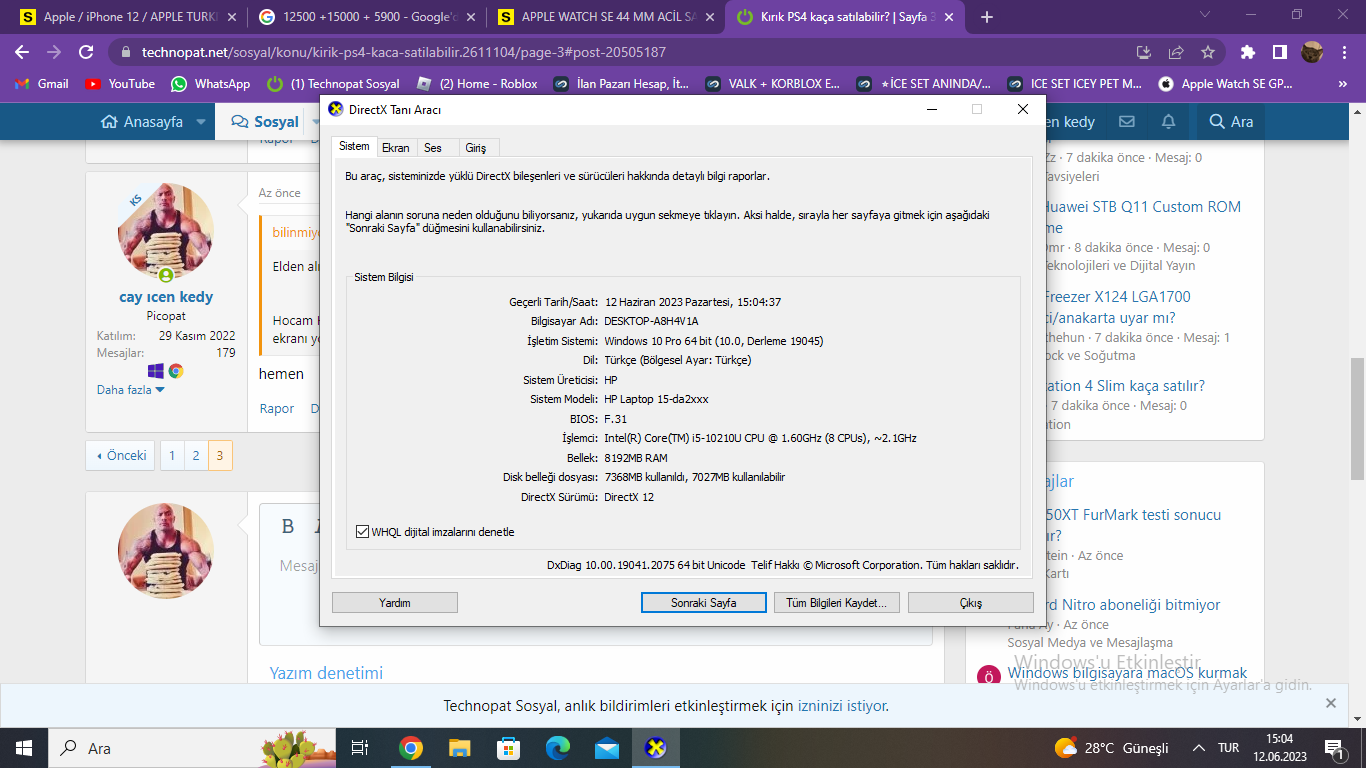
Task: Switch to the Ses tab in DirectX
Action: pyautogui.click(x=433, y=148)
